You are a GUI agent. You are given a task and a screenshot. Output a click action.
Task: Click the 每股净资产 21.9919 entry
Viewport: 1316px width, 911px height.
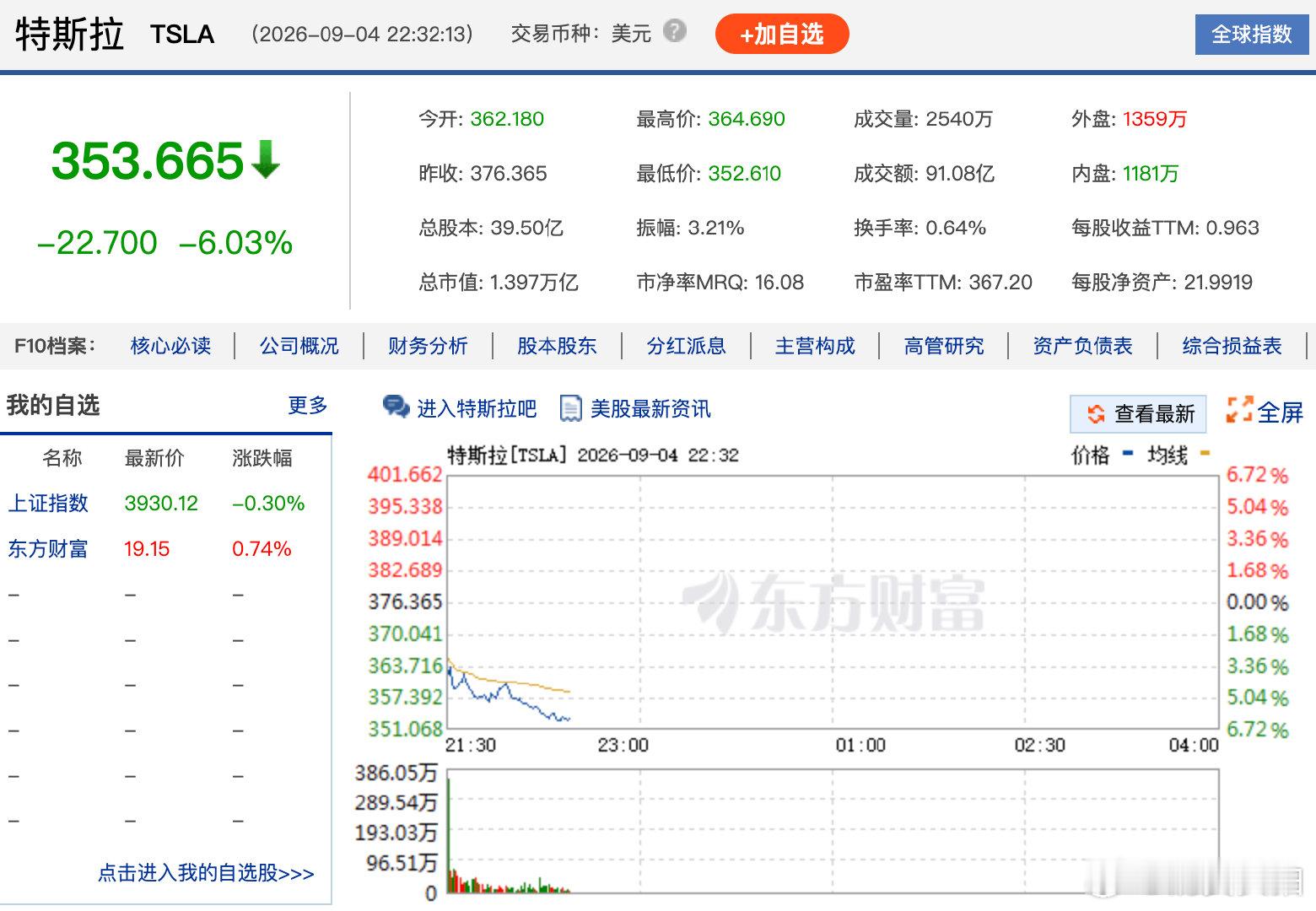pyautogui.click(x=1162, y=283)
